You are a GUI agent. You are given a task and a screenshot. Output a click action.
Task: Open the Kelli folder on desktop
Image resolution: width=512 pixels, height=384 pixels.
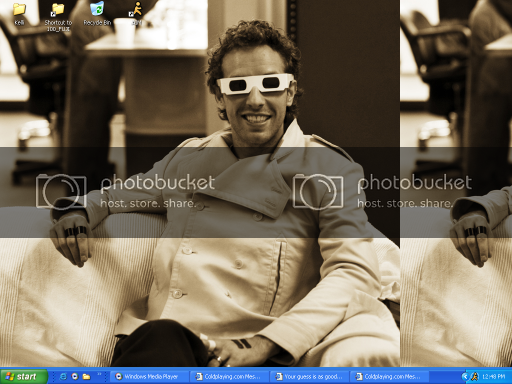[x=19, y=14]
